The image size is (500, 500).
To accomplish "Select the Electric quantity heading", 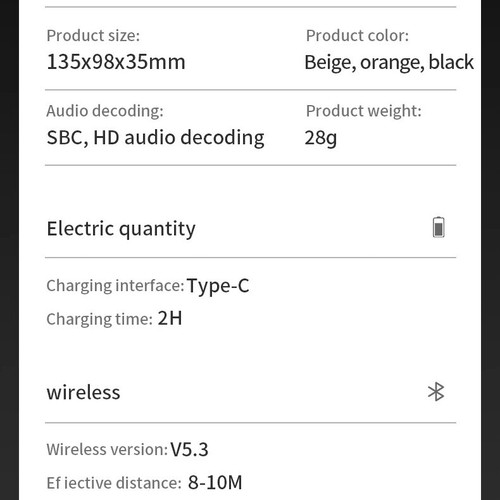I will 121,229.
